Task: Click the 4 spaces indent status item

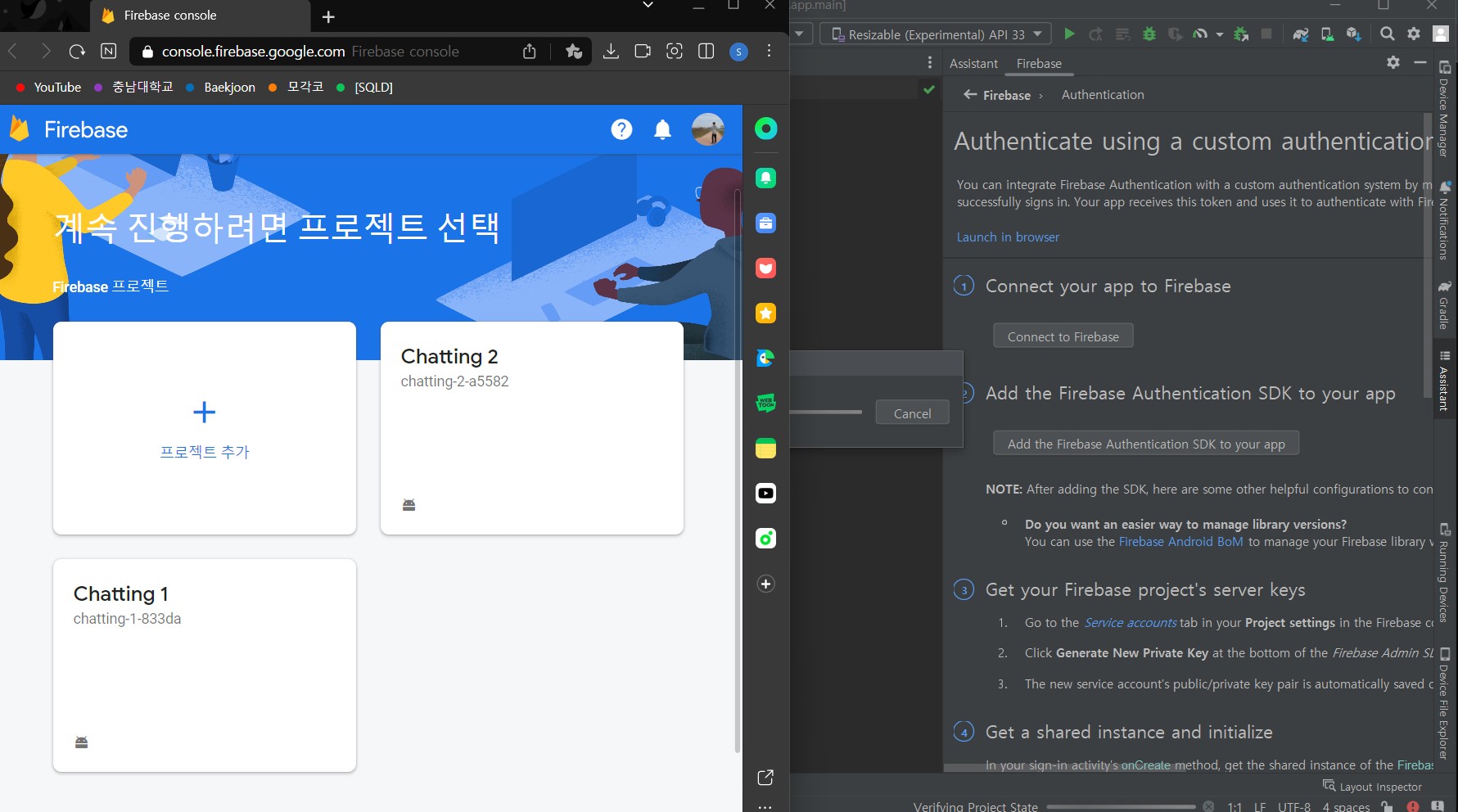Action: coord(1346,806)
